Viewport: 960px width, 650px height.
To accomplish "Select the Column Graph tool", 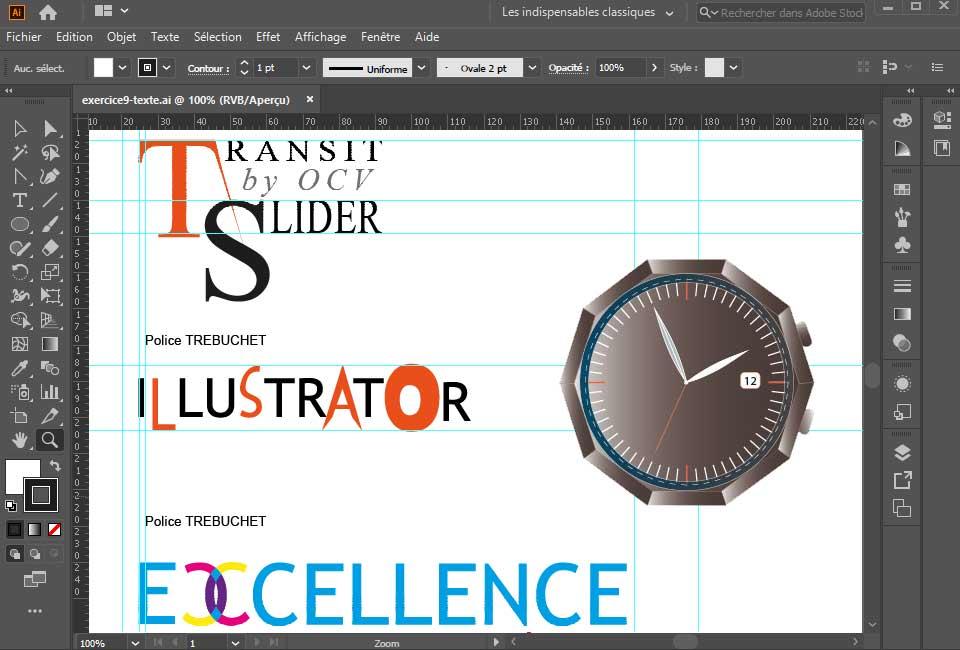I will tap(50, 392).
